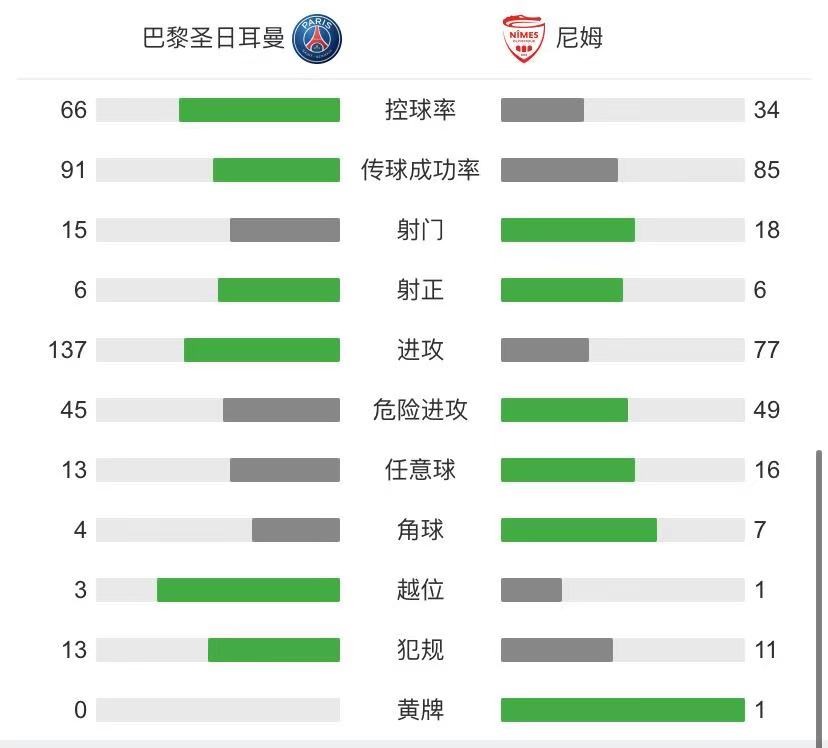Select the 射正 stat label
Screen dimensions: 828x748
[420, 290]
